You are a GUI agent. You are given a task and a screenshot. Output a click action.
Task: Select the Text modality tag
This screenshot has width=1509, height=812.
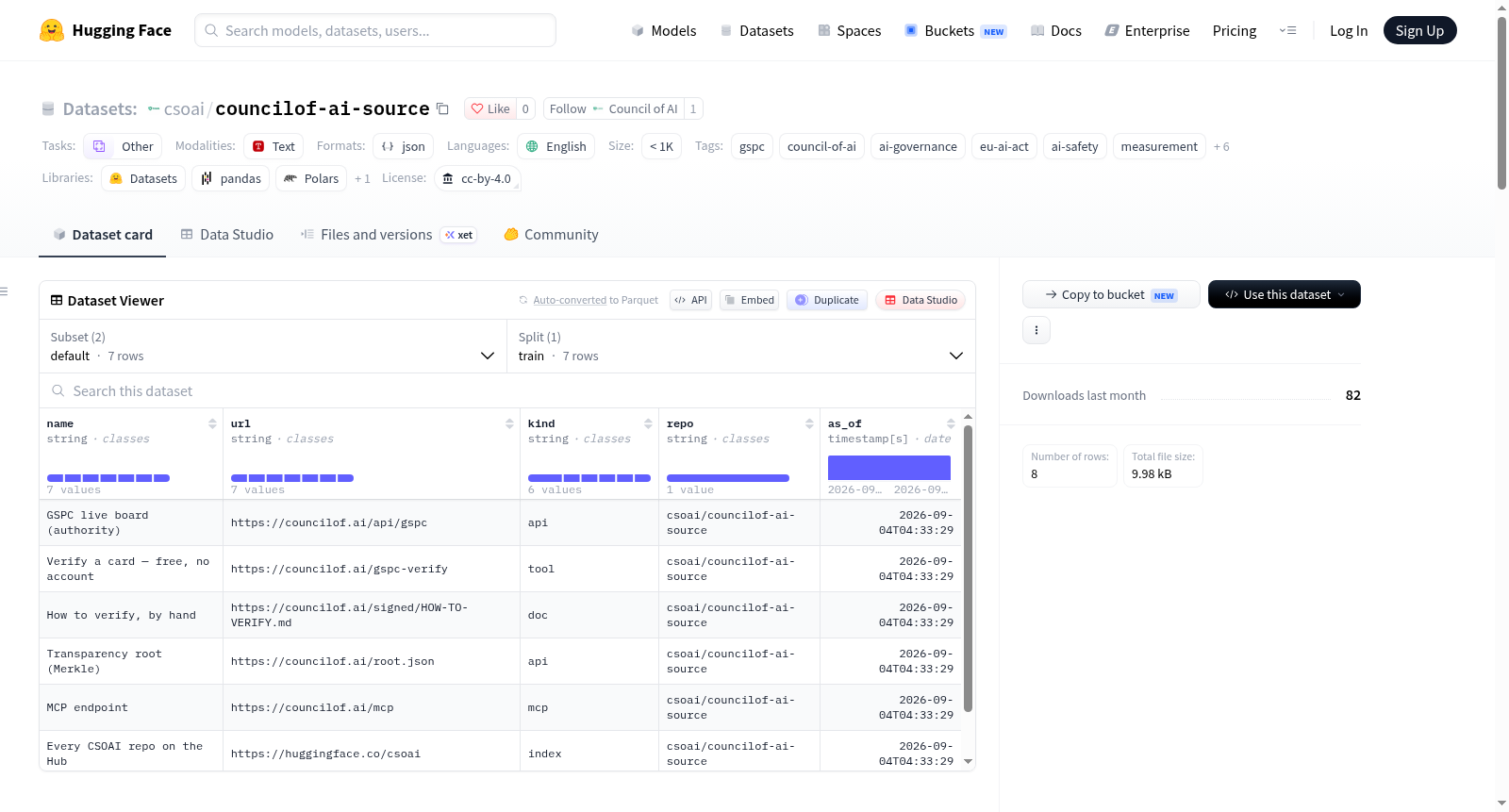pos(274,146)
